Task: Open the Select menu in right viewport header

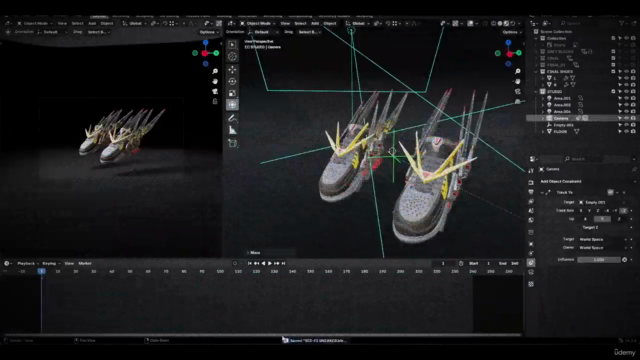Action: click(300, 23)
